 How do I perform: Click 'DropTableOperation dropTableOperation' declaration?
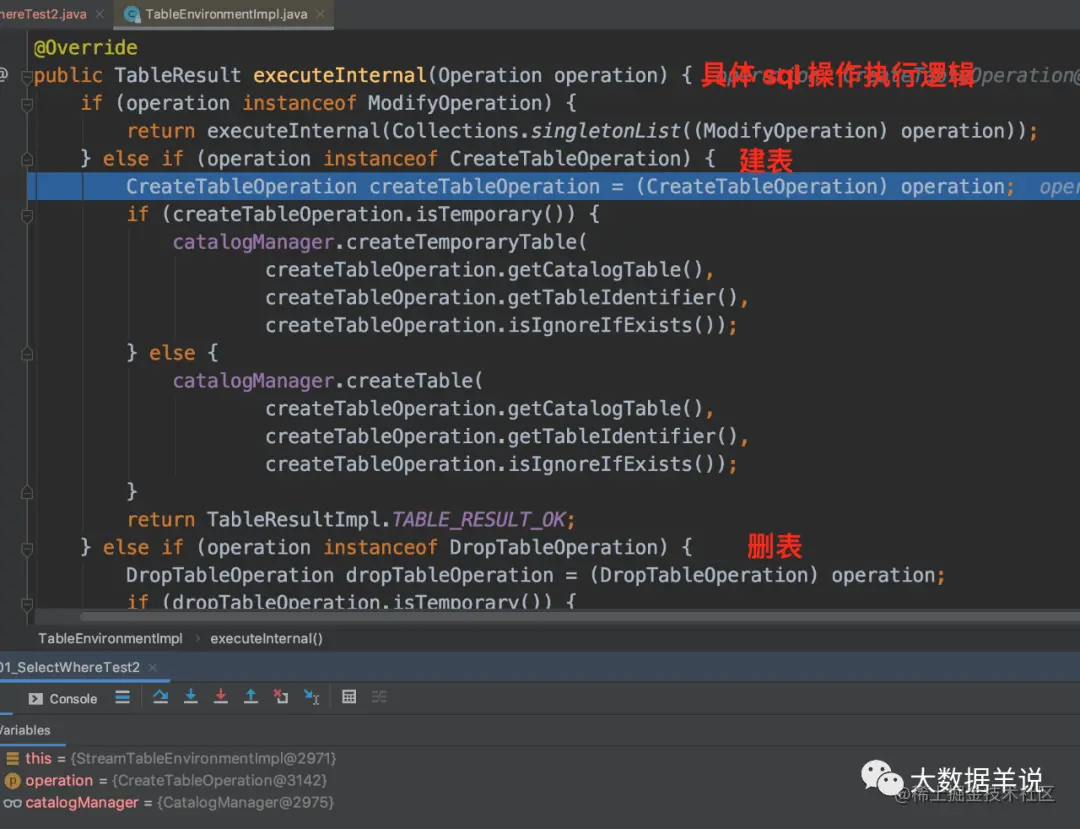[x=340, y=575]
